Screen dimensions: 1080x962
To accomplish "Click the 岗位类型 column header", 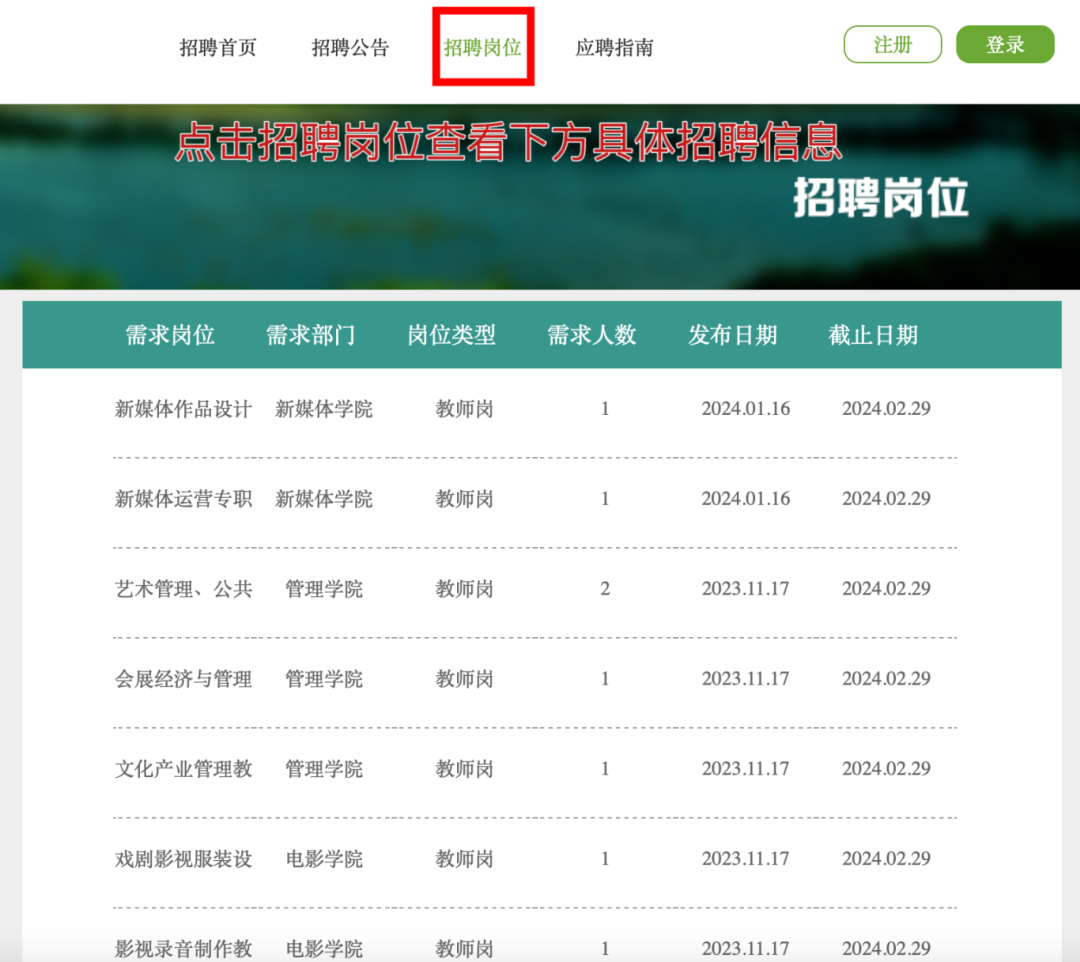I will (451, 335).
